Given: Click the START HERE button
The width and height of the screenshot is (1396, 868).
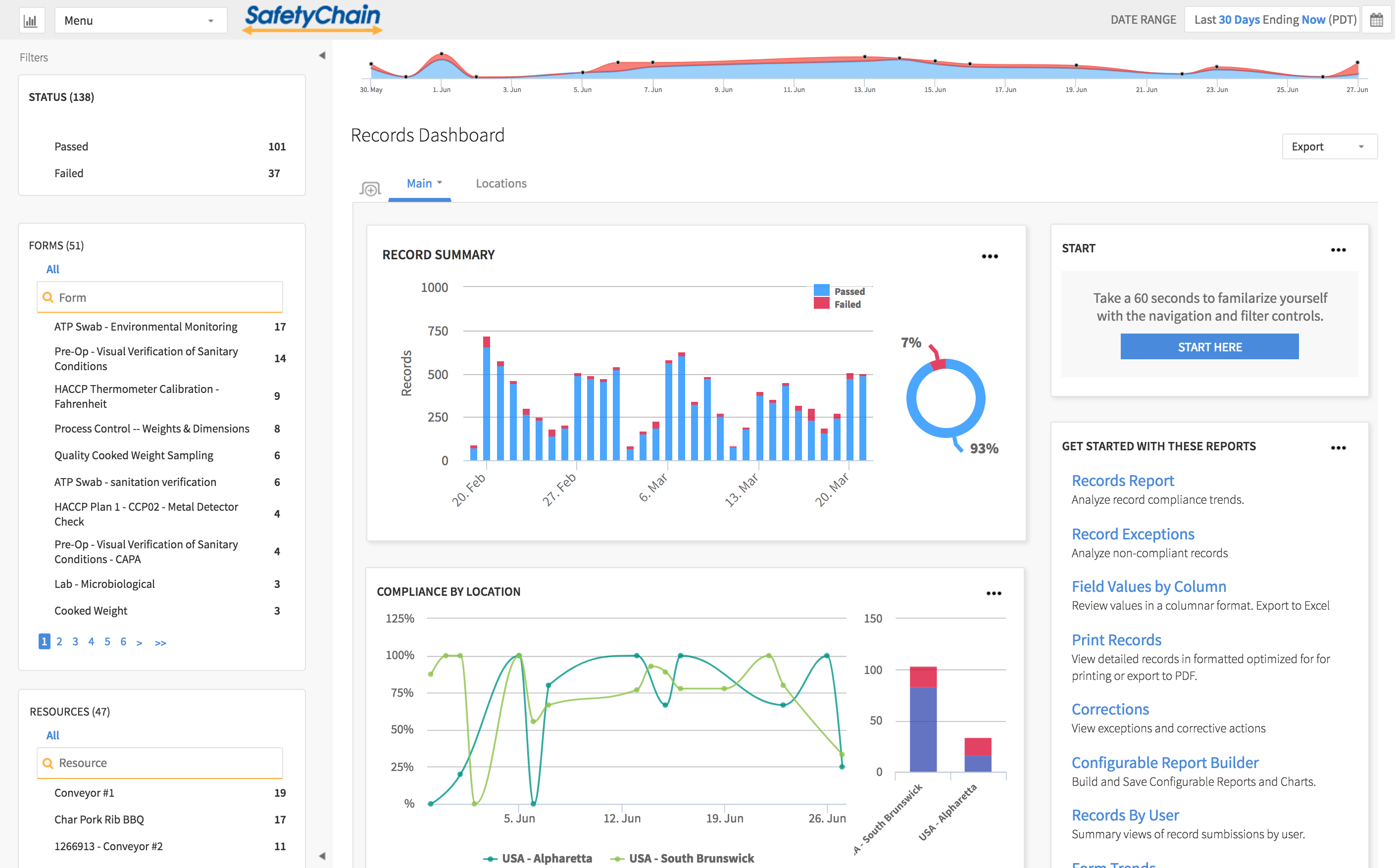Looking at the screenshot, I should [x=1209, y=347].
